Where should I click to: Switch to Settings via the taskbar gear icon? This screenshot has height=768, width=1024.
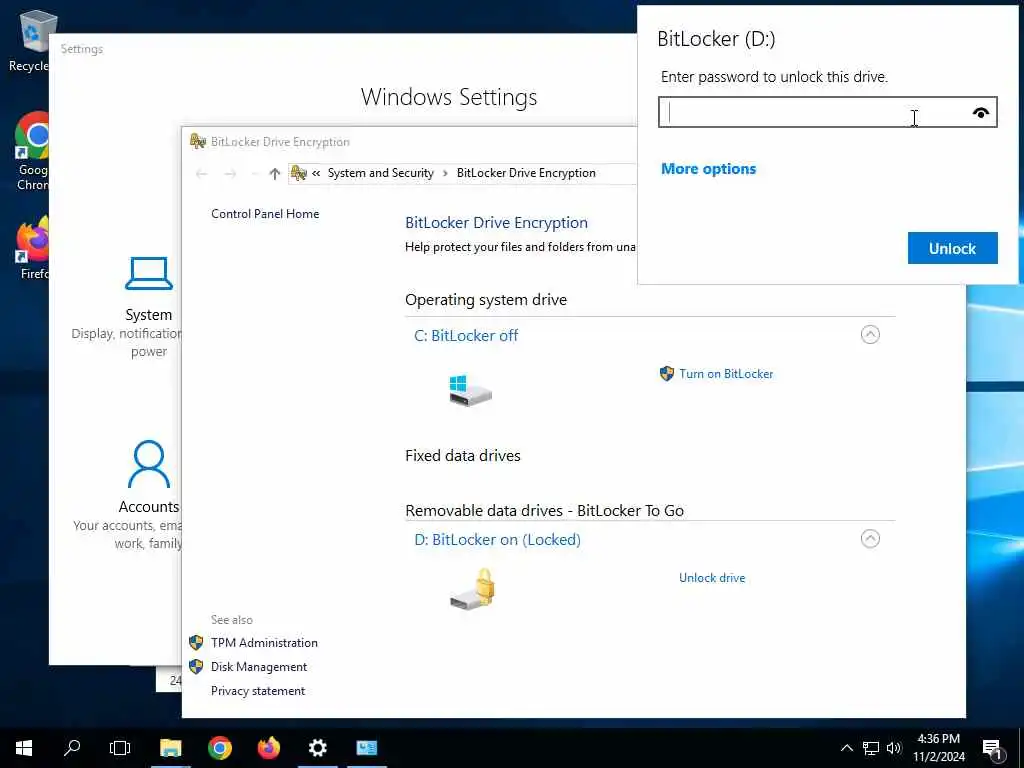[x=317, y=748]
